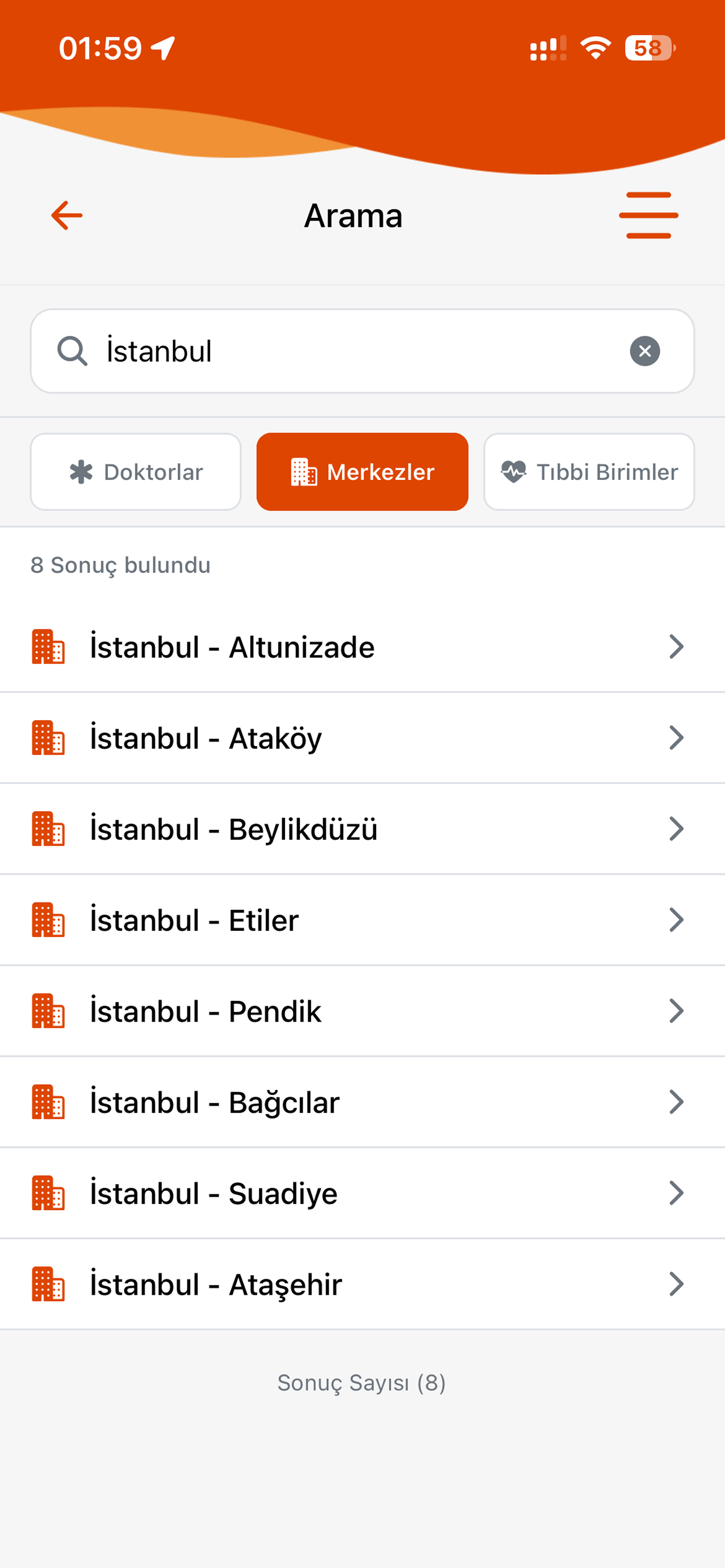Click the building icon beside İstanbul - Suadiye

pyautogui.click(x=48, y=1193)
